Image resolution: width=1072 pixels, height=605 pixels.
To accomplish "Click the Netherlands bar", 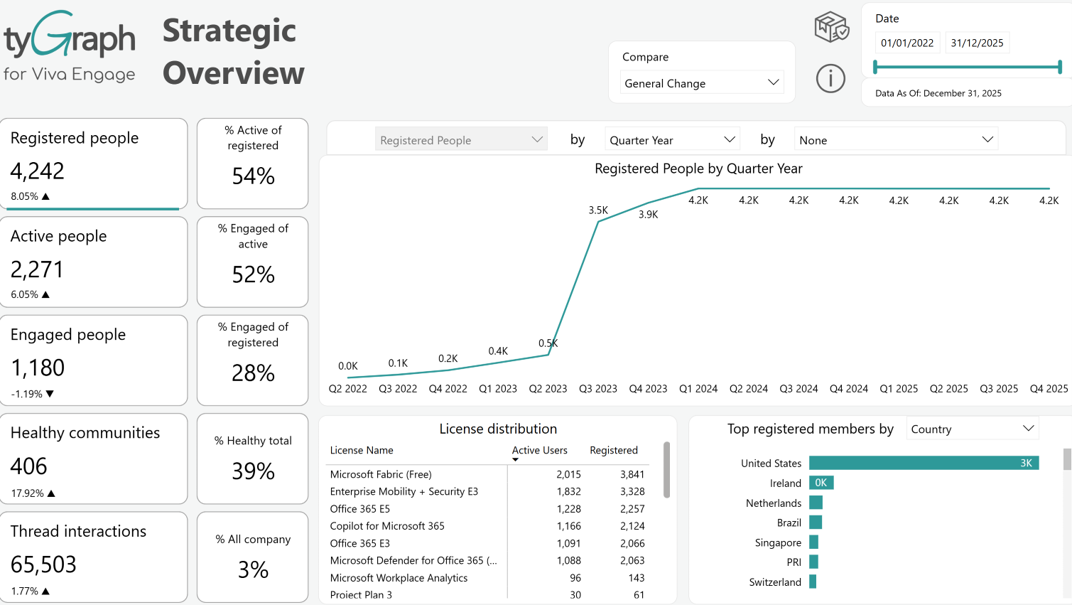I will [x=816, y=502].
